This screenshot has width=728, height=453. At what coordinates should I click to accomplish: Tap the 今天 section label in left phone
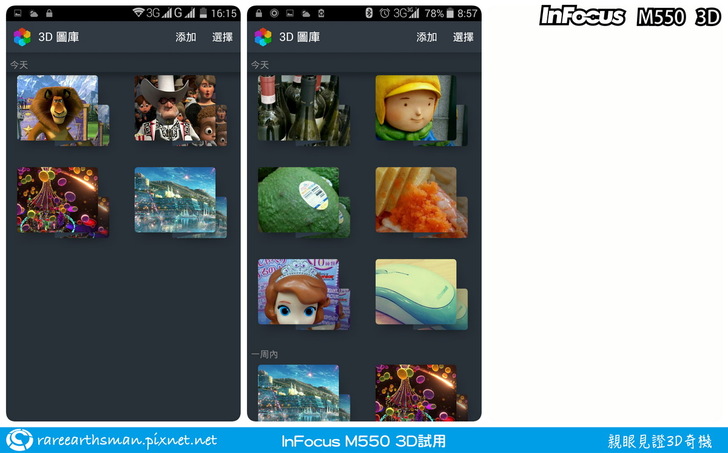point(19,65)
